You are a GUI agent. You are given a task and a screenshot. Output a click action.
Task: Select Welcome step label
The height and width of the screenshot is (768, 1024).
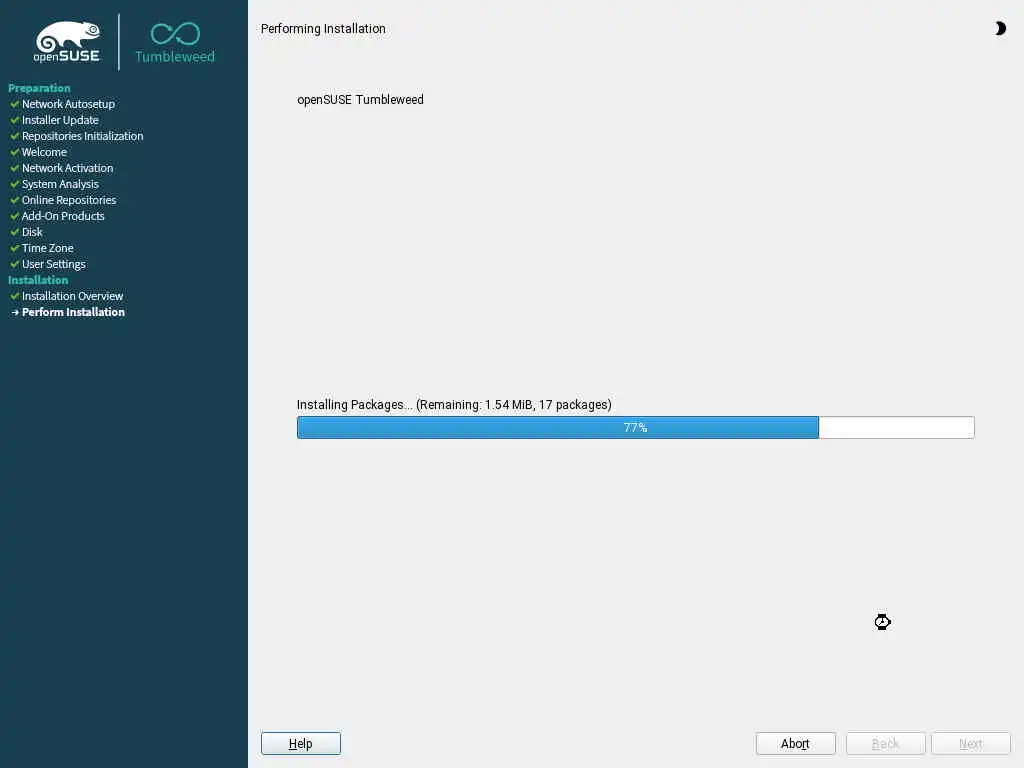tap(44, 152)
